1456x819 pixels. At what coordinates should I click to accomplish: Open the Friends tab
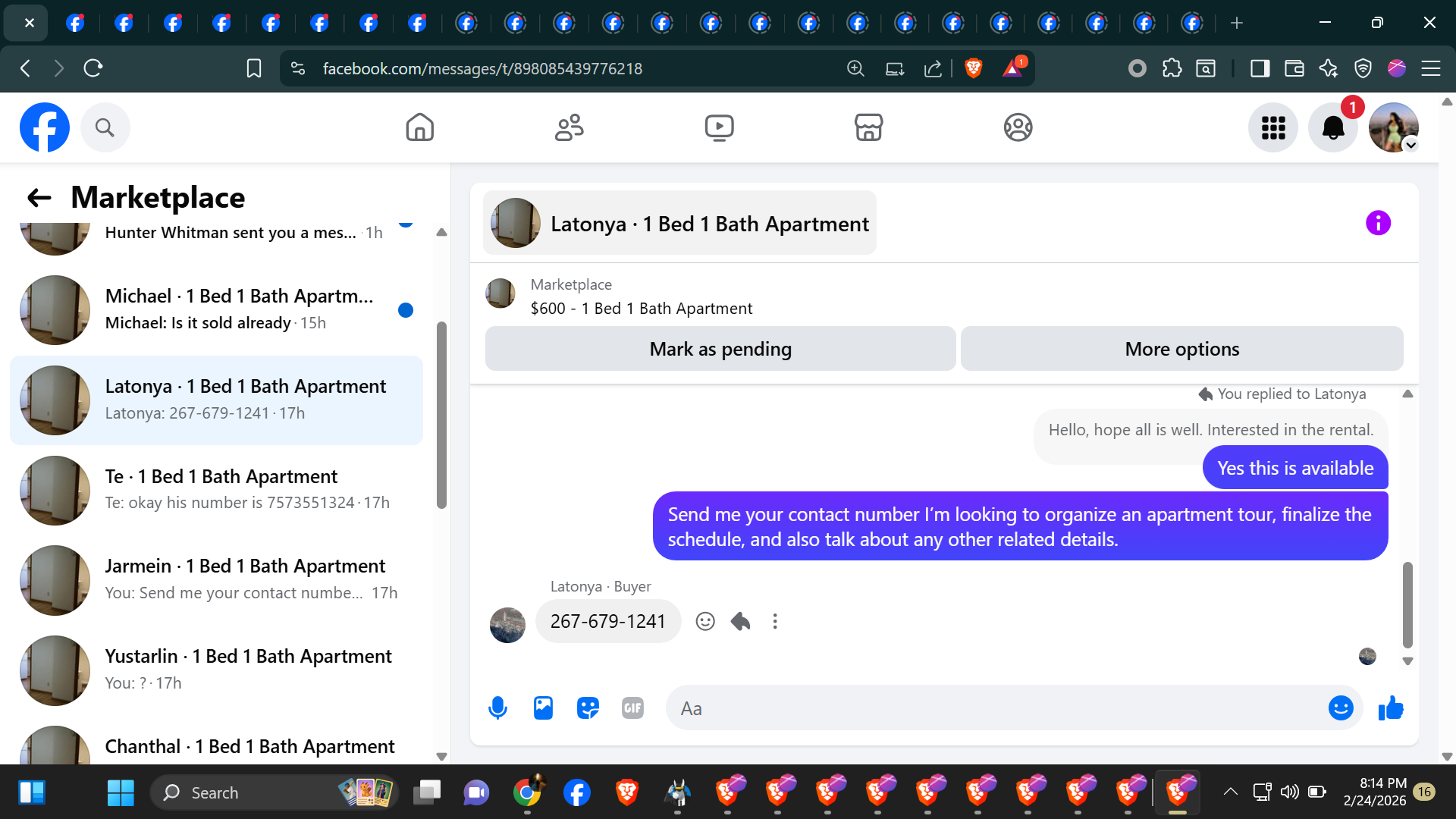tap(569, 127)
